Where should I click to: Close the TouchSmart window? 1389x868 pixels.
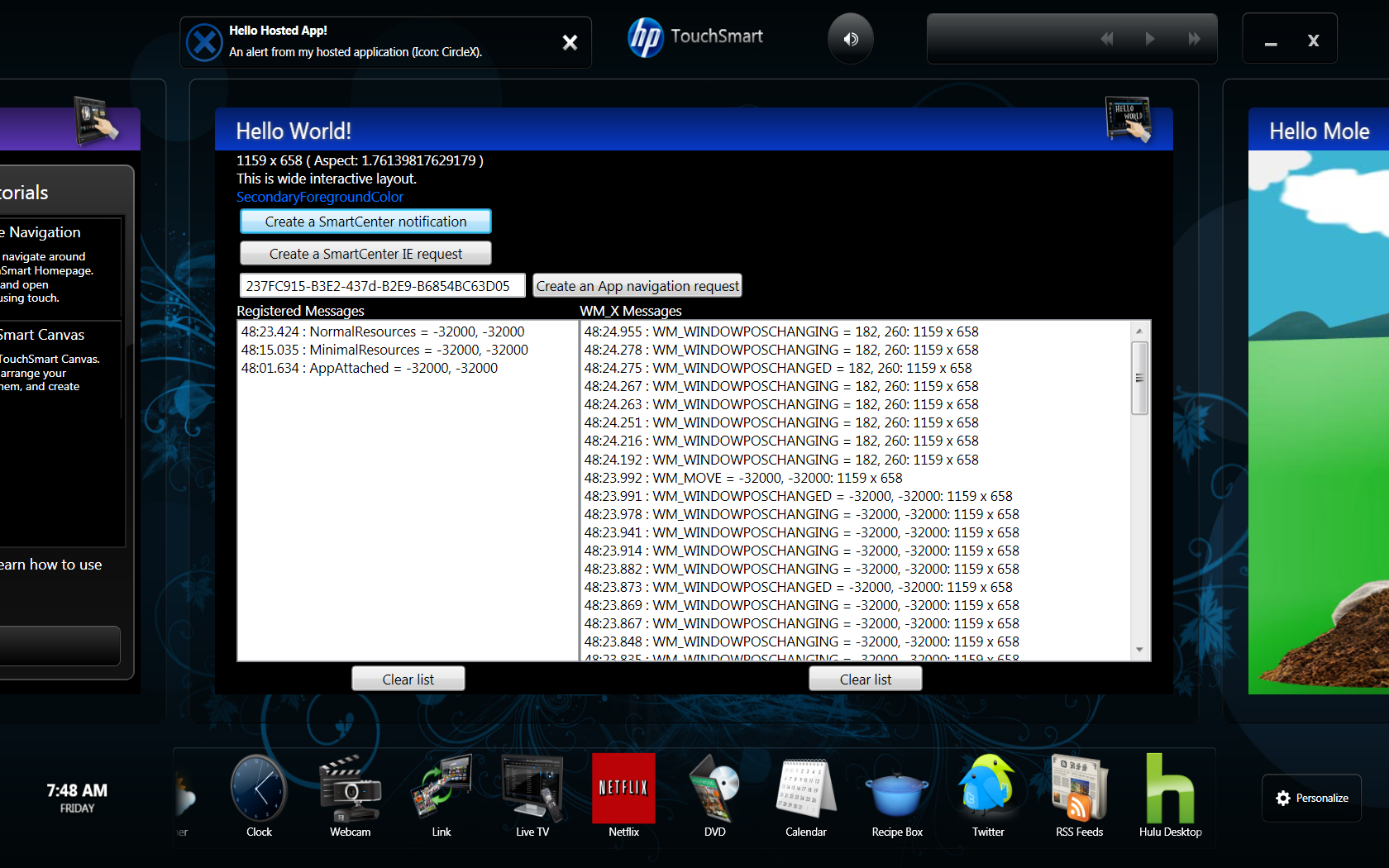(x=1313, y=41)
